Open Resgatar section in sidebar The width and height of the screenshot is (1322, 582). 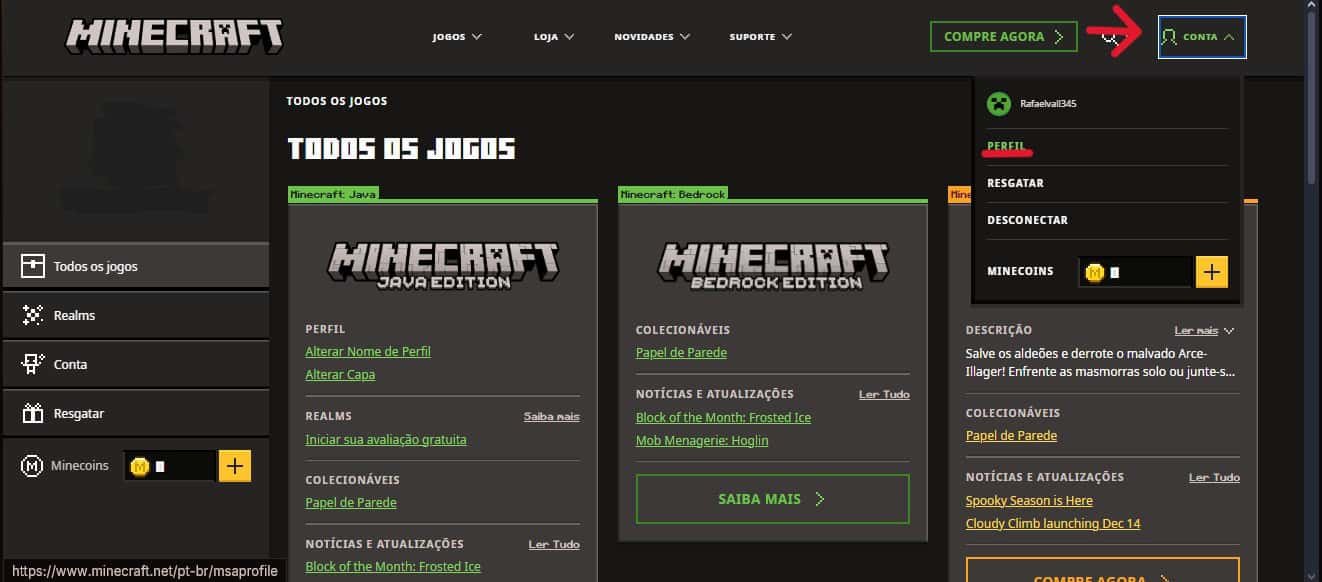pos(135,413)
